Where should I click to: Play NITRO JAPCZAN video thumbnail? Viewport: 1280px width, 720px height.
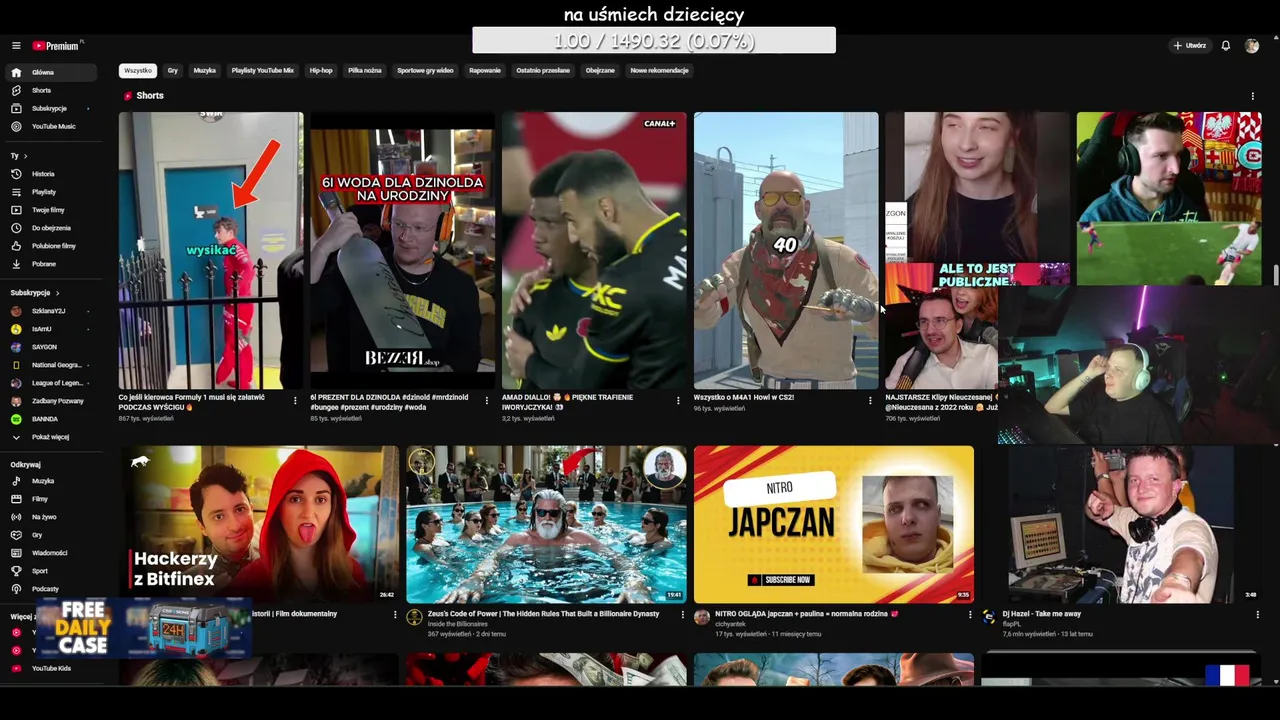(x=833, y=524)
